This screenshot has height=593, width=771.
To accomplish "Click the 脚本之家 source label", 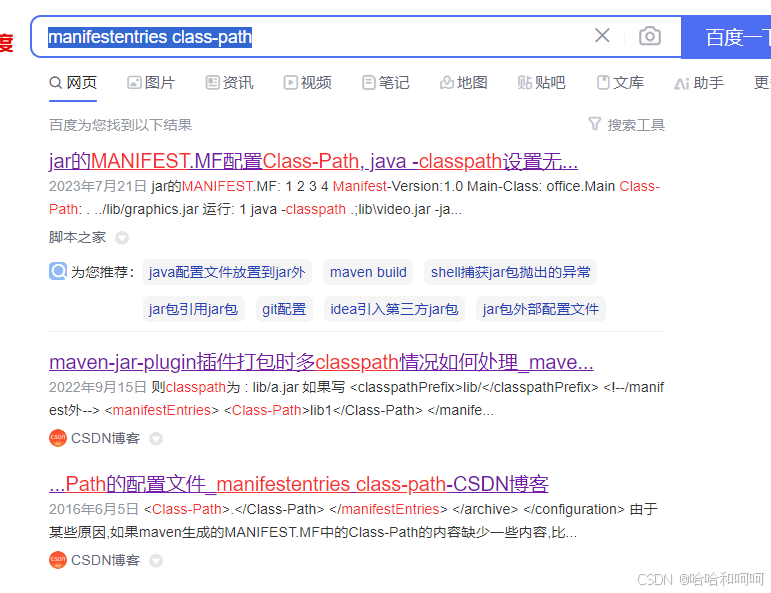I will point(77,237).
